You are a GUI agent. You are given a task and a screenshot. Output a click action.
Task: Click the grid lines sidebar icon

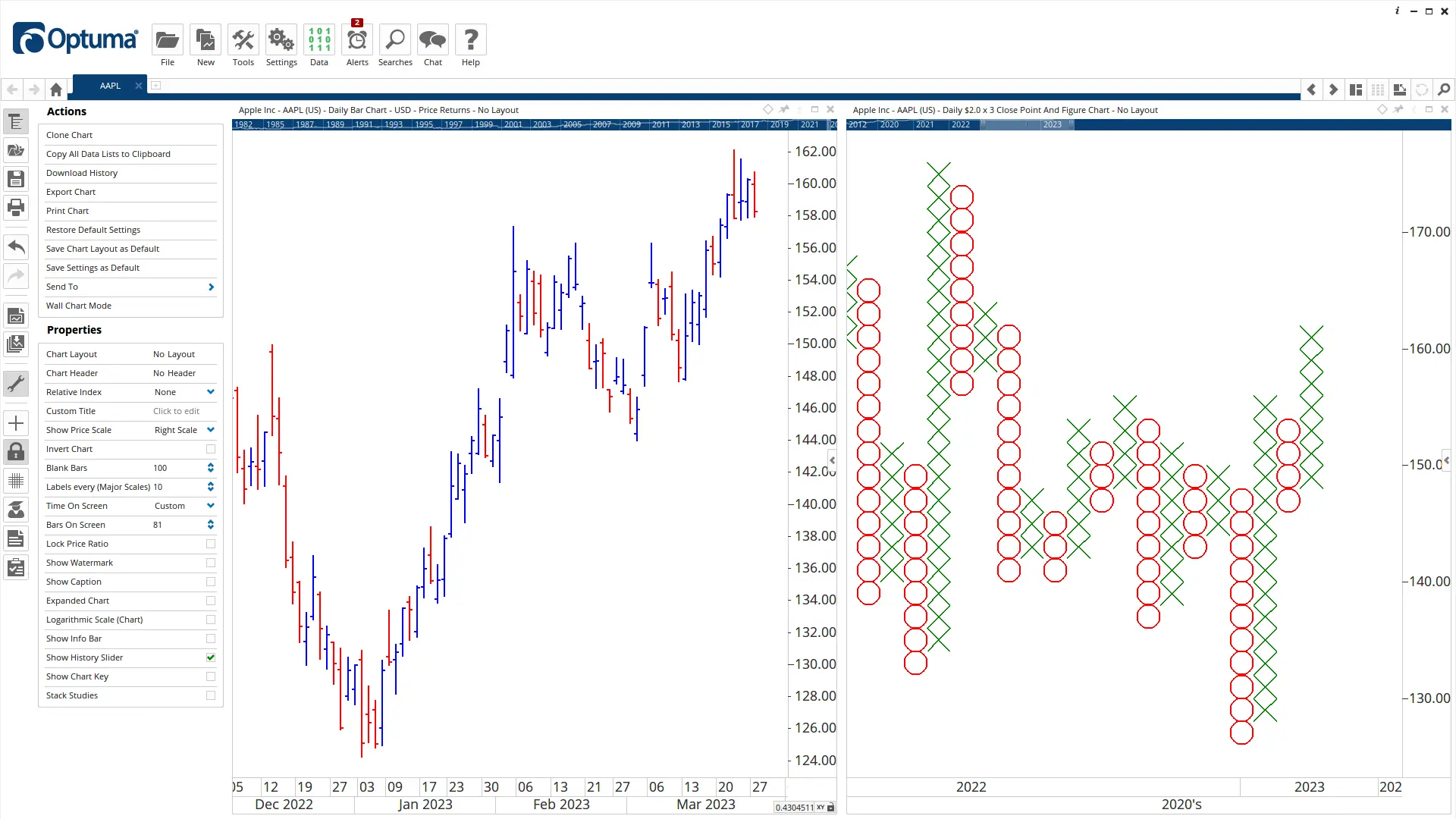click(x=16, y=481)
